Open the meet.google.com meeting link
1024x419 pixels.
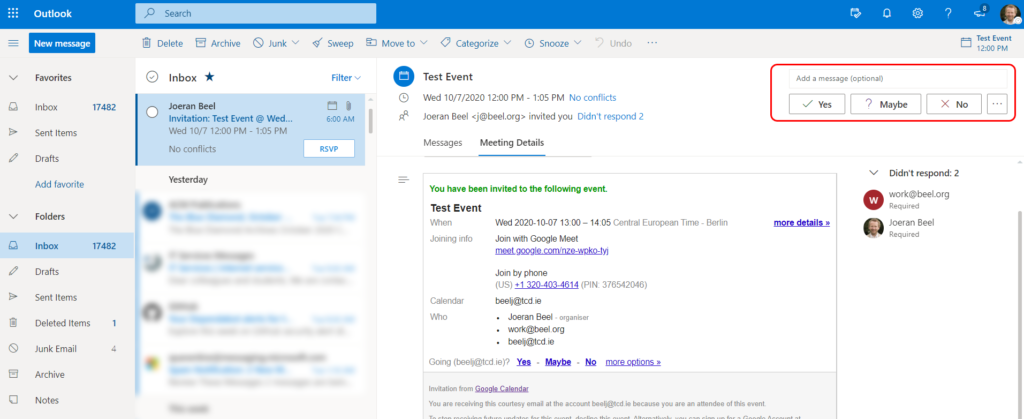pyautogui.click(x=552, y=251)
